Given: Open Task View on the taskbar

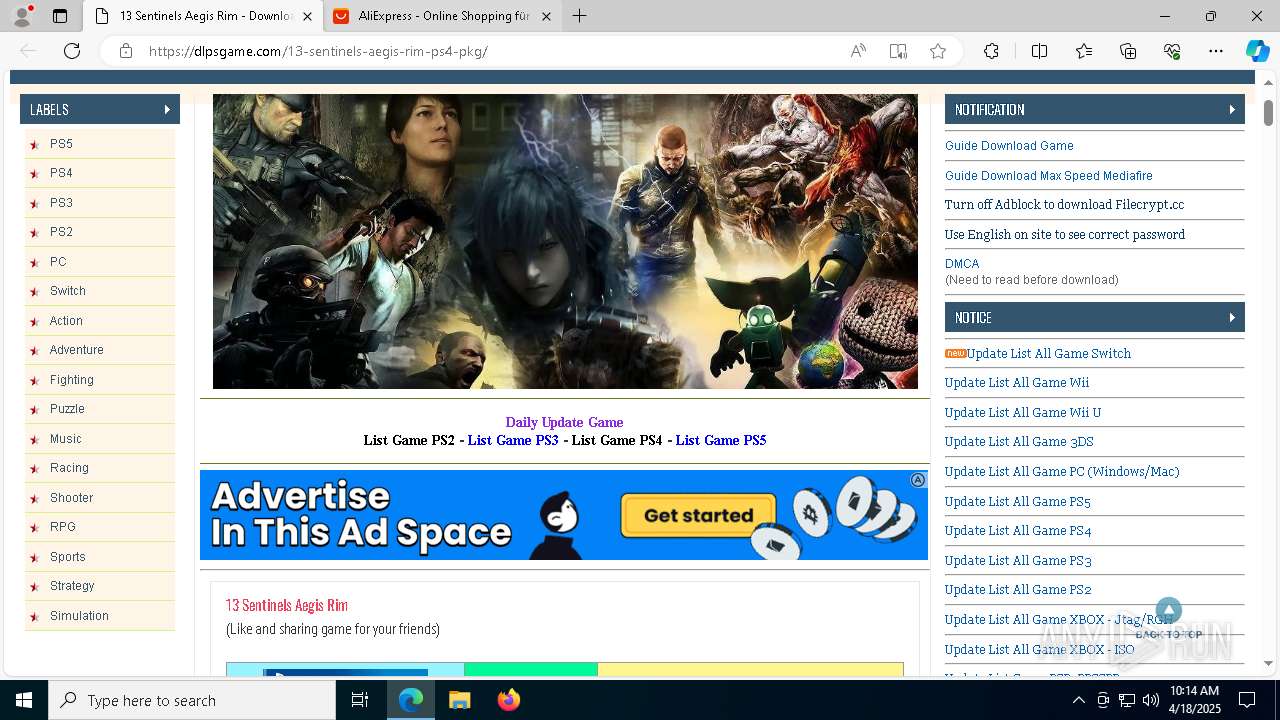Looking at the screenshot, I should (360, 700).
